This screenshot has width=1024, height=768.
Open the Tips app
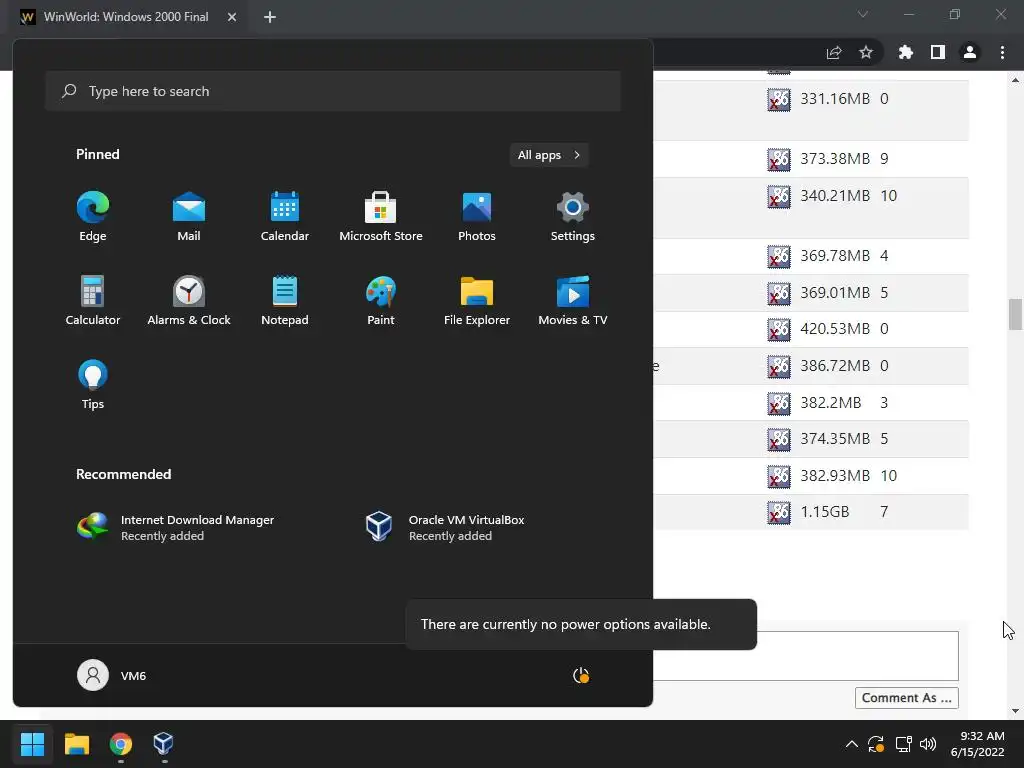tap(93, 385)
